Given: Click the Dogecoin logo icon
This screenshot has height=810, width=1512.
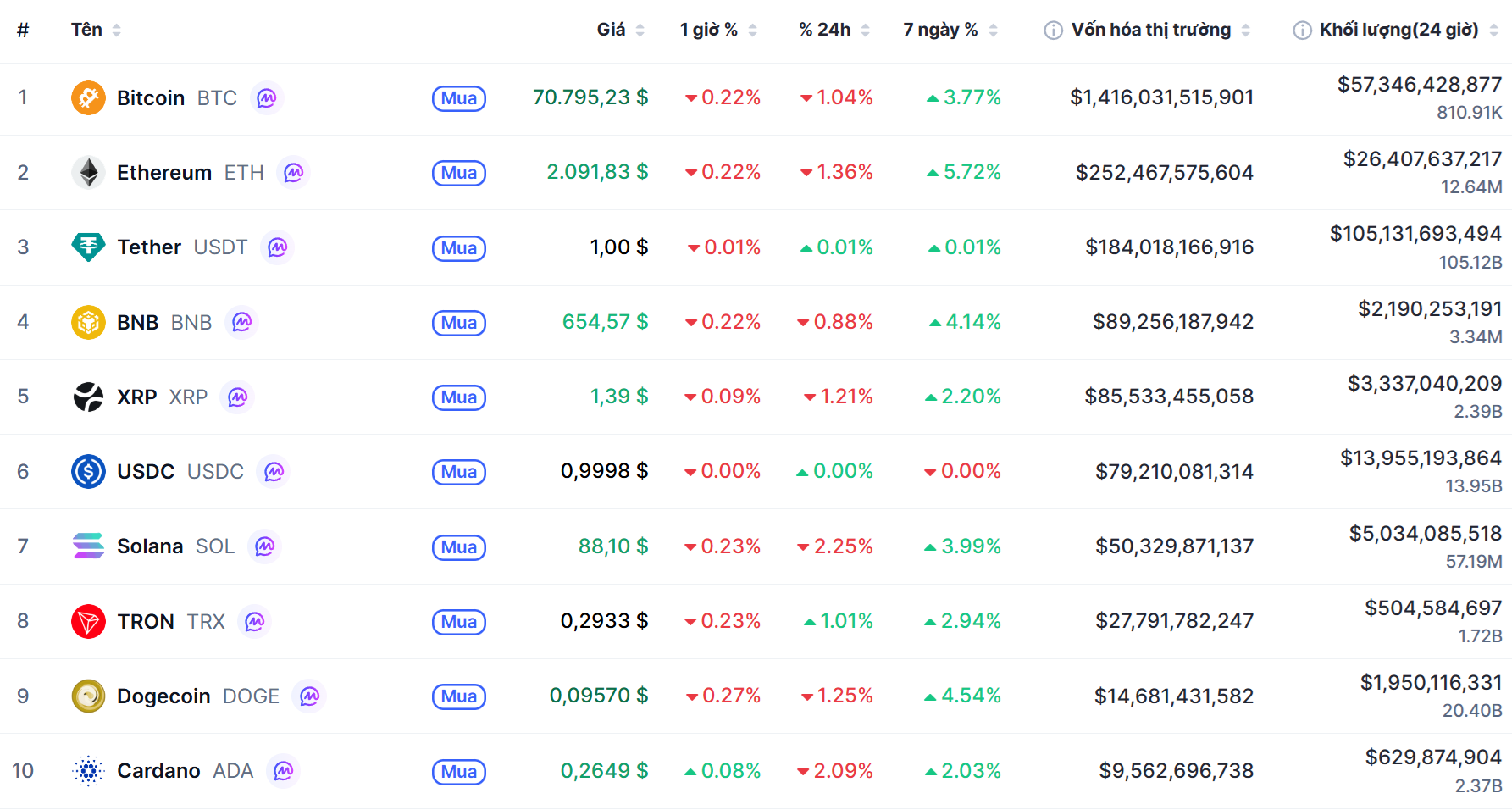Looking at the screenshot, I should pyautogui.click(x=88, y=696).
